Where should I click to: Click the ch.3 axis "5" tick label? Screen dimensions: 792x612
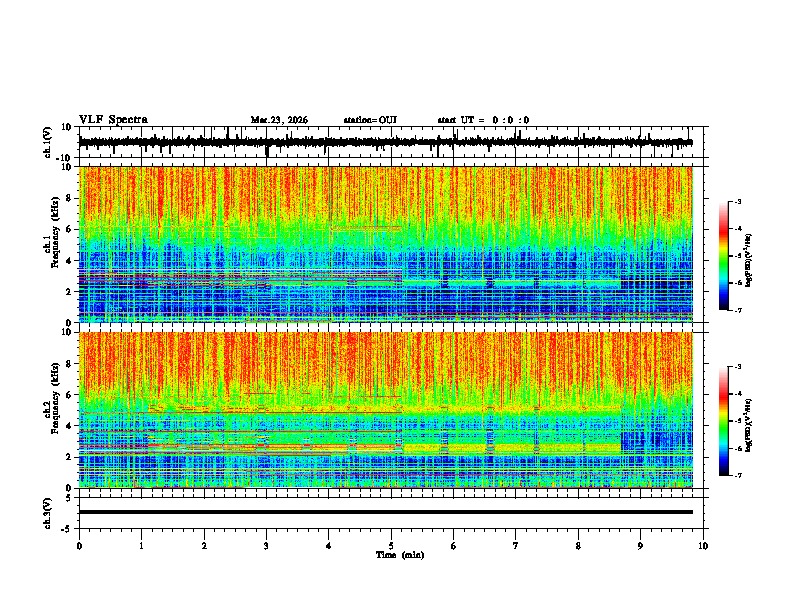pos(69,497)
